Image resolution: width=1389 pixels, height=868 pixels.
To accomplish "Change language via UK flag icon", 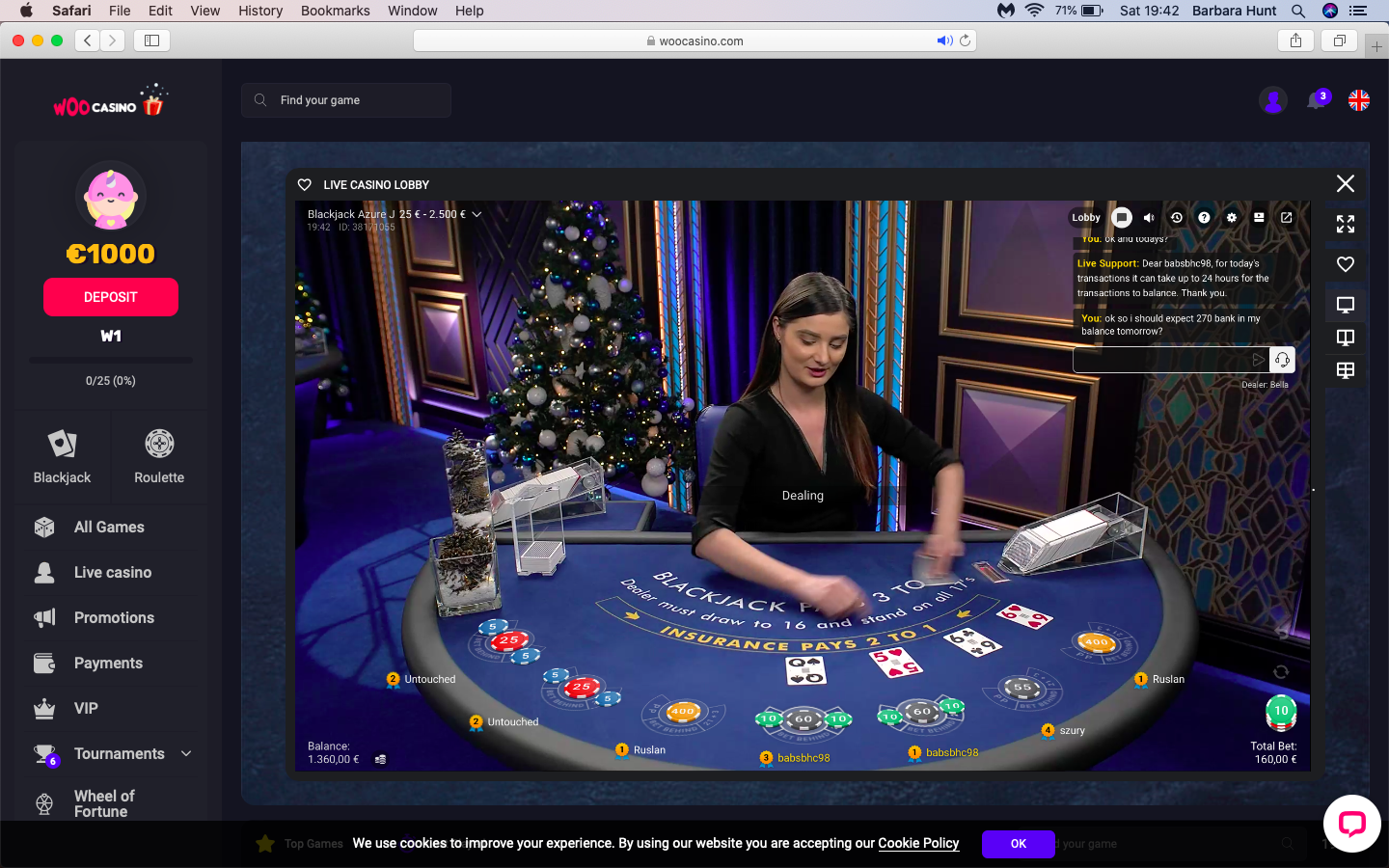I will point(1359,99).
